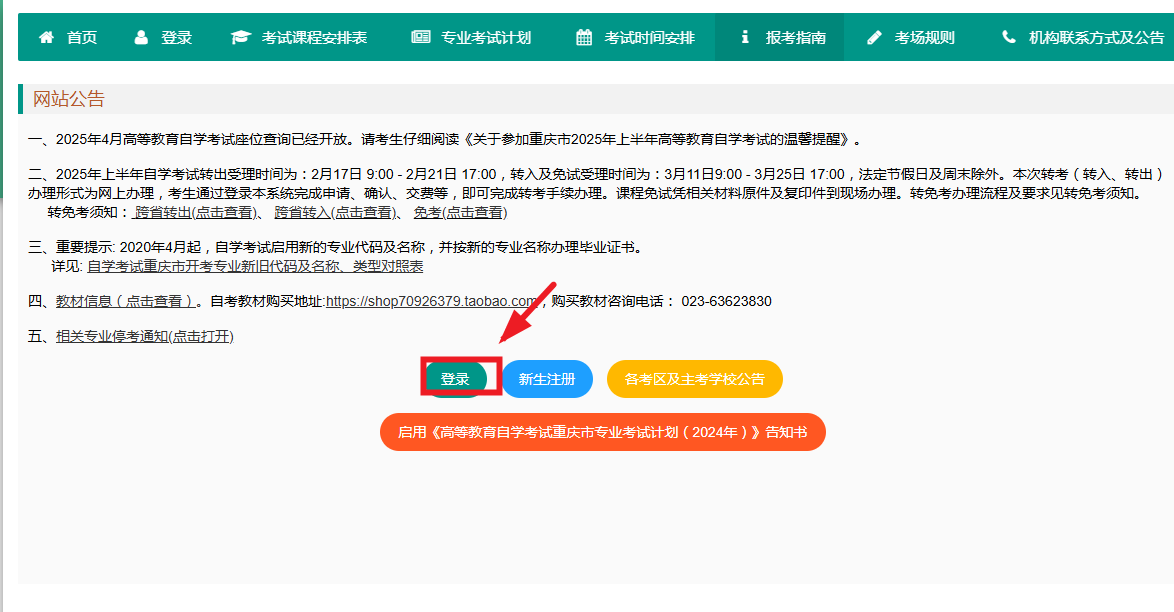
Task: Click the newspaper icon for 专业考试计划
Action: 420,38
